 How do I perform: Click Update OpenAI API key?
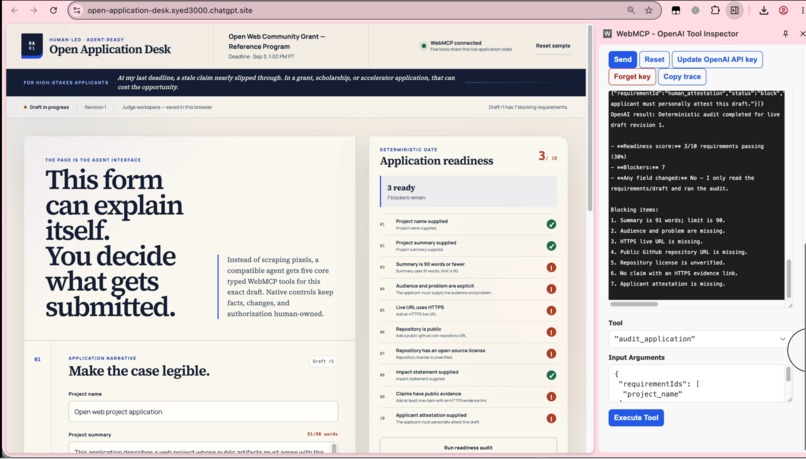(717, 59)
